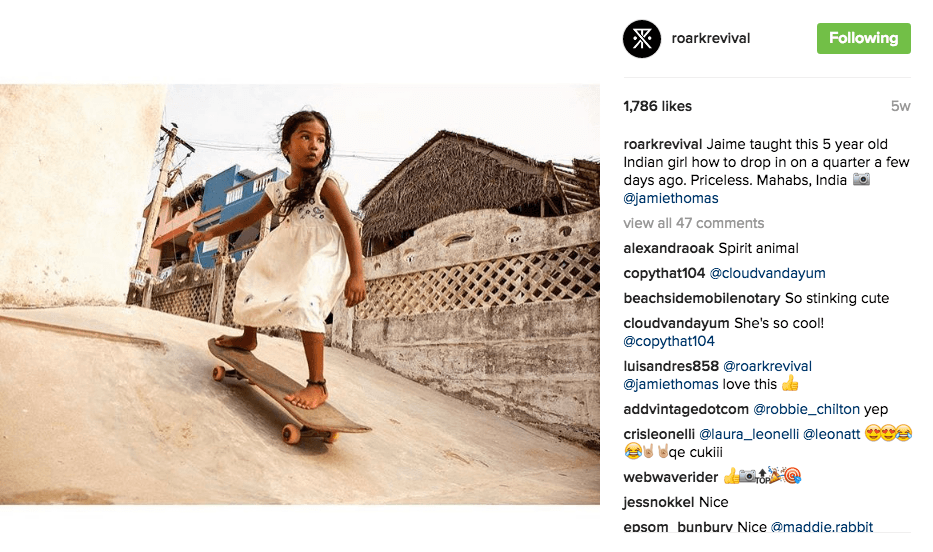Visit beachsidemobilenotary commenter profile
This screenshot has height=552, width=933.
(x=701, y=298)
